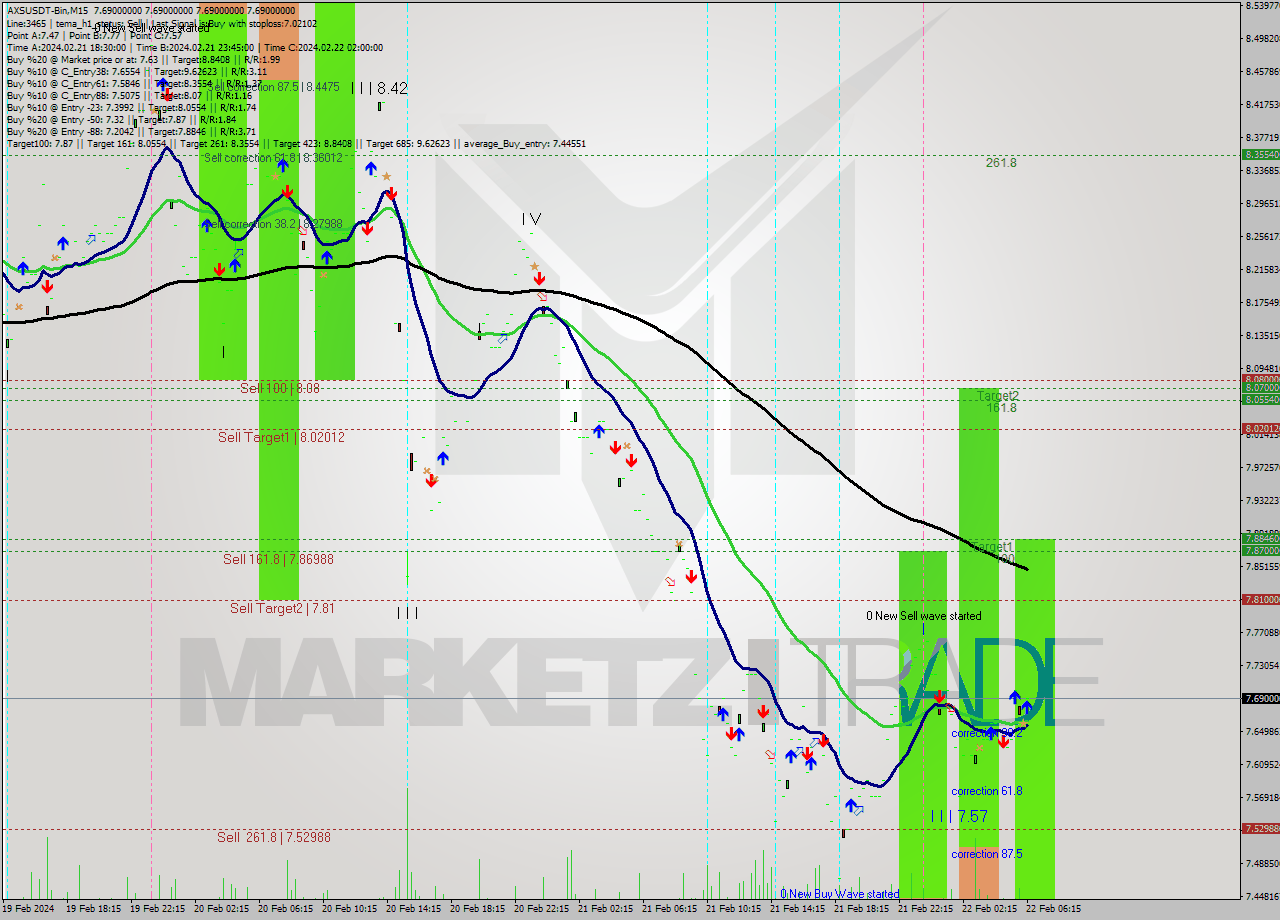
Task: Click the 7.73054 price axis value
Action: click(x=1262, y=665)
